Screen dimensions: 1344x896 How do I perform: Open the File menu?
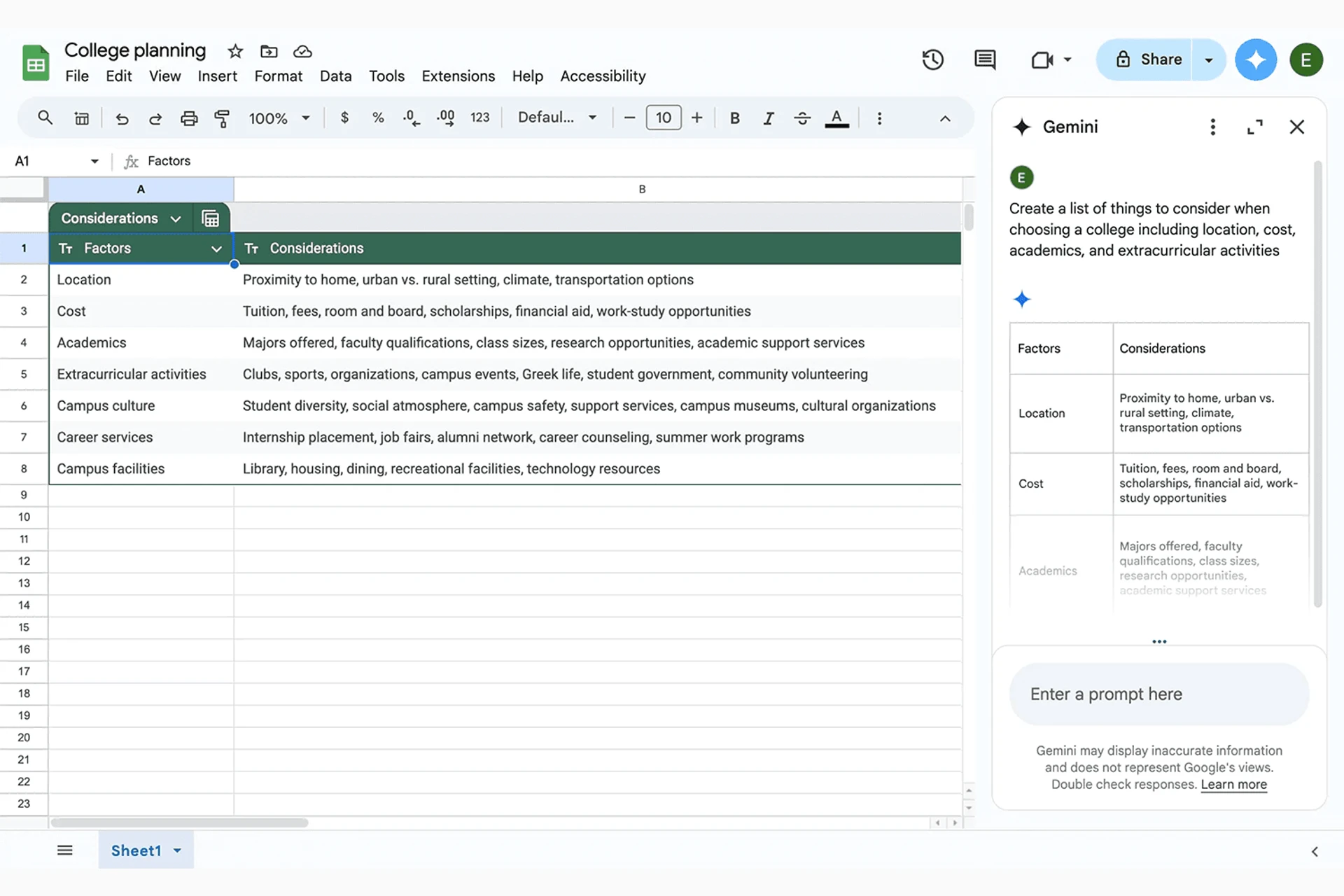tap(77, 76)
